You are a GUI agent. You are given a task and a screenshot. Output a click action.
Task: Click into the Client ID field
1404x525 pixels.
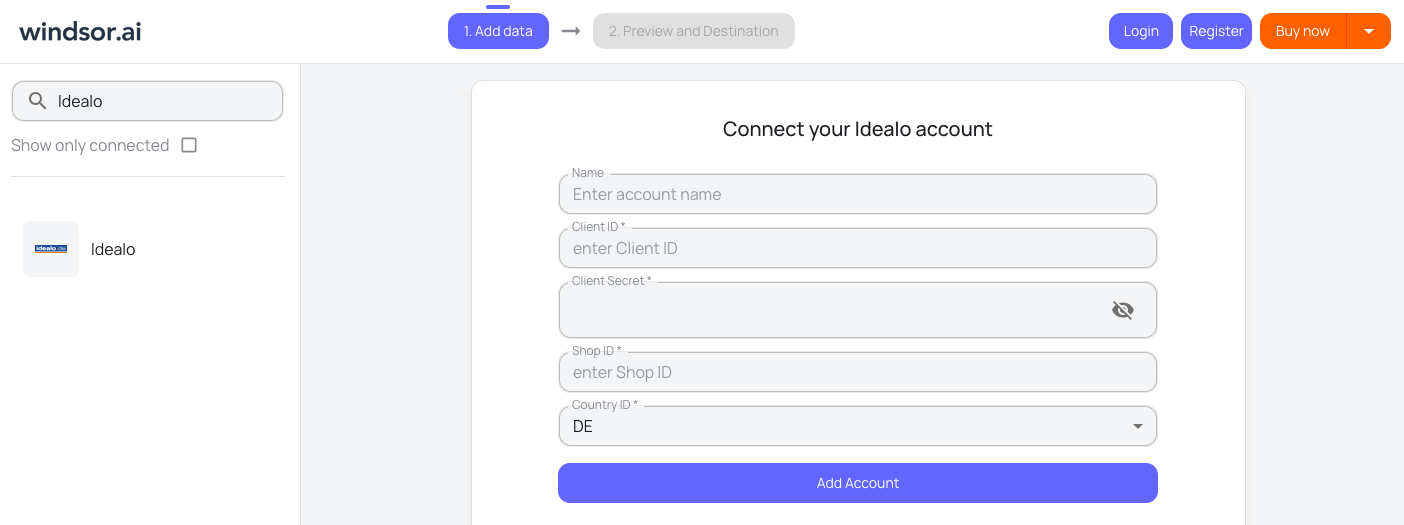click(857, 249)
